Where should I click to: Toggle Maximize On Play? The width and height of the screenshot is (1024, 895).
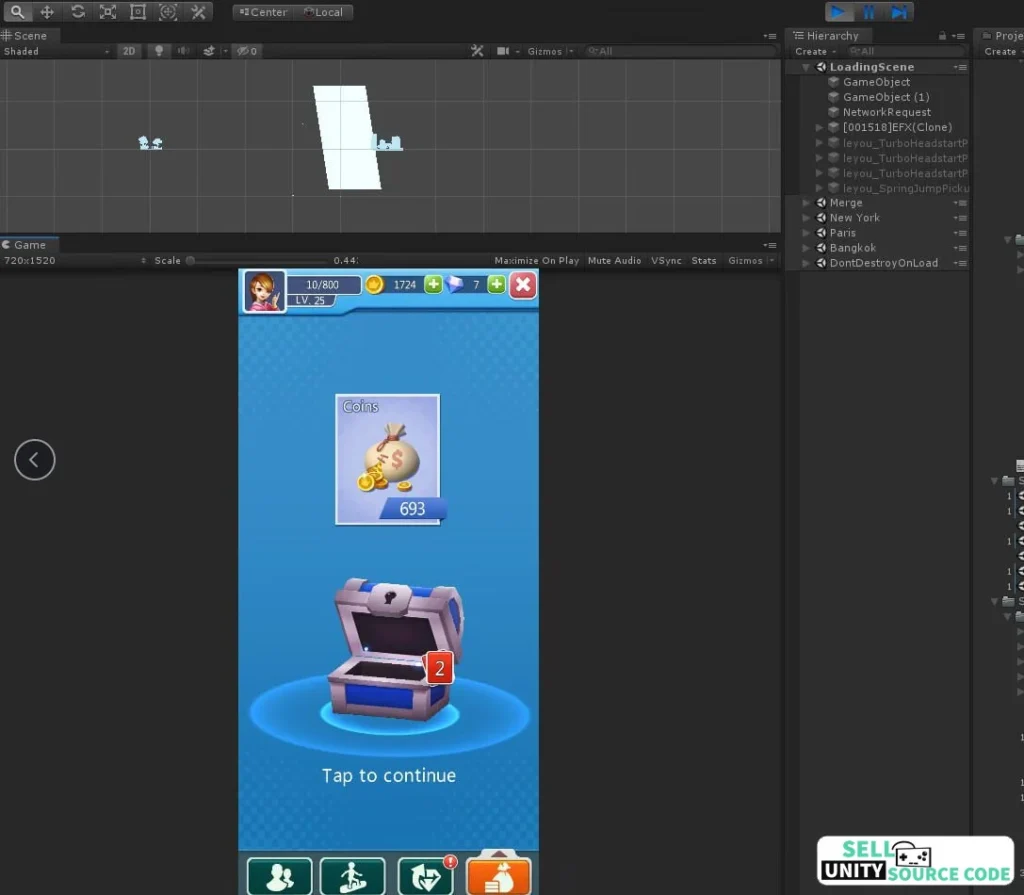click(x=536, y=261)
